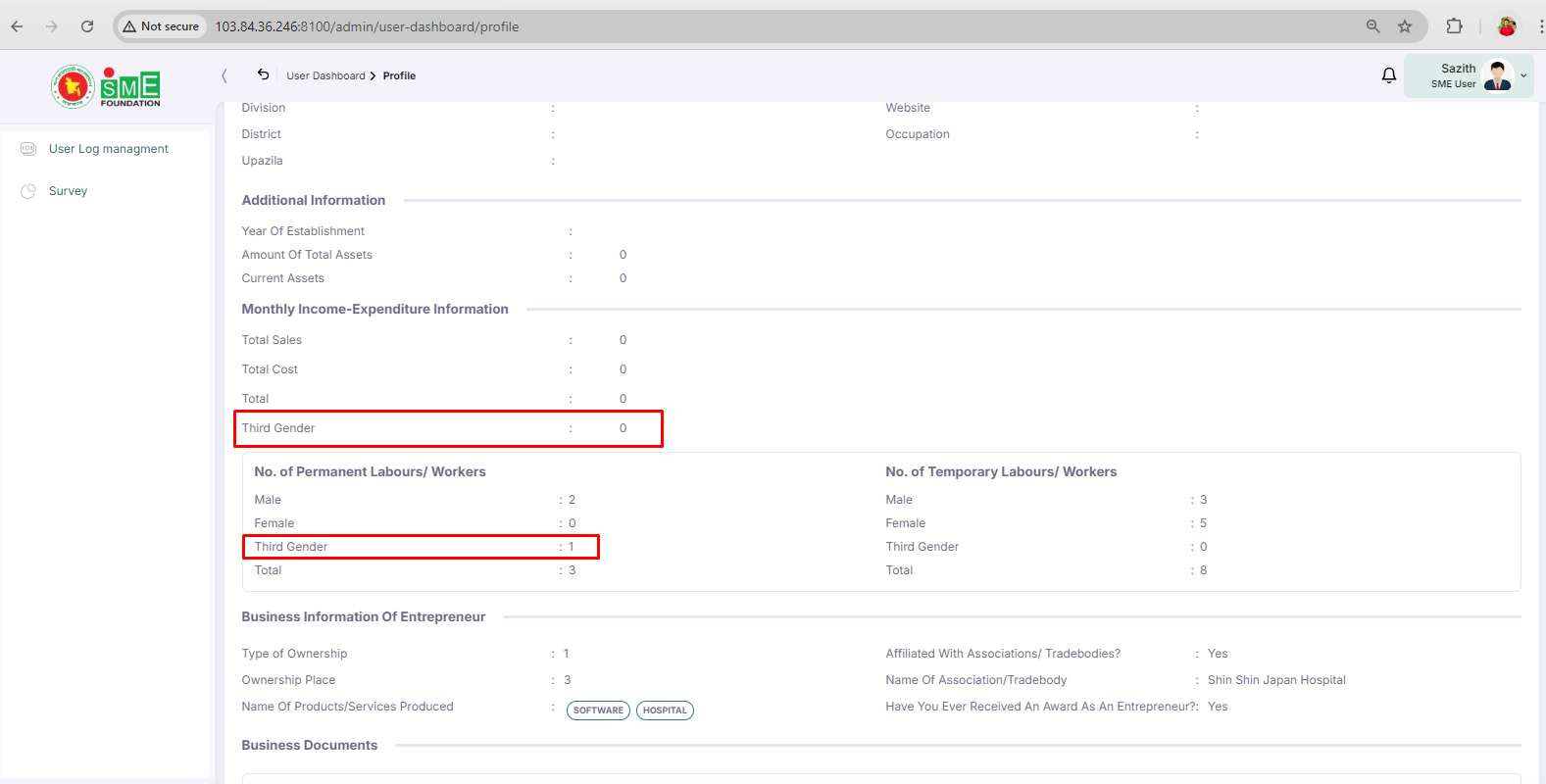Click the User Log managment icon

(28, 149)
